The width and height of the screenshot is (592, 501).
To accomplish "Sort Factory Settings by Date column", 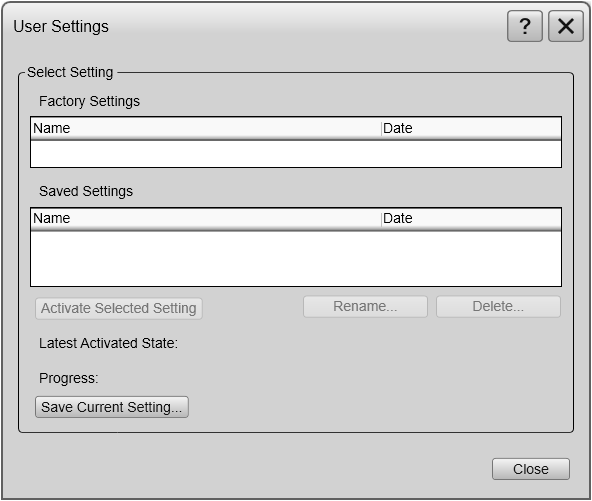I will pyautogui.click(x=471, y=128).
